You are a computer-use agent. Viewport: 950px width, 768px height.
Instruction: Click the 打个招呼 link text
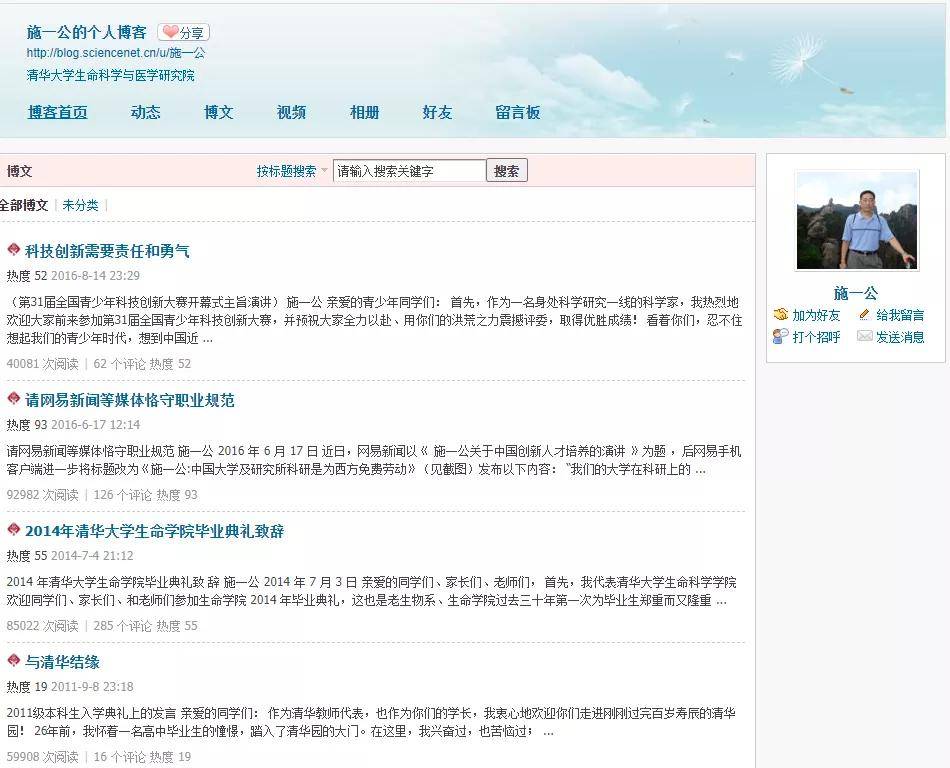(816, 337)
